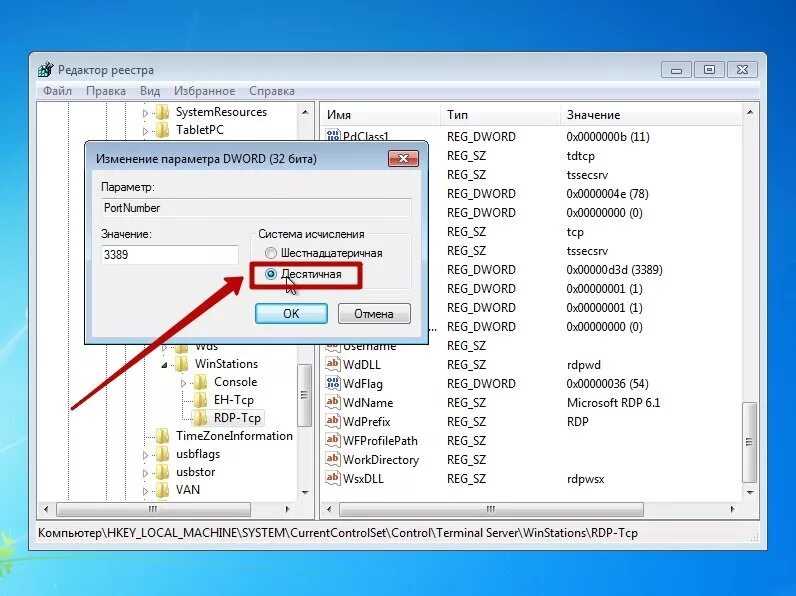The width and height of the screenshot is (796, 596).
Task: Click the value rdpwsx
Action: point(585,479)
